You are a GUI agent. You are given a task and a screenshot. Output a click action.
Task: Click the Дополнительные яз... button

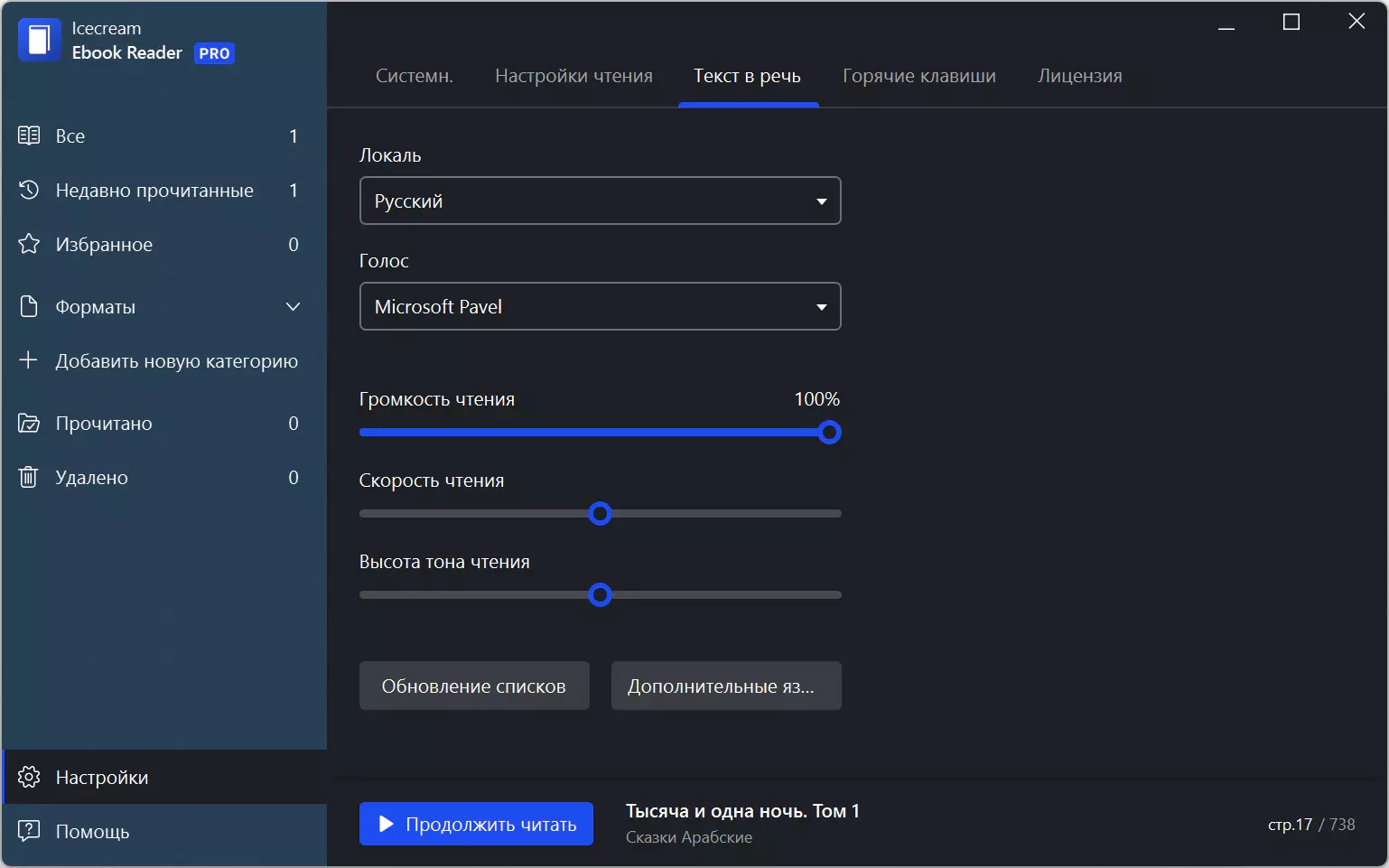tap(726, 686)
